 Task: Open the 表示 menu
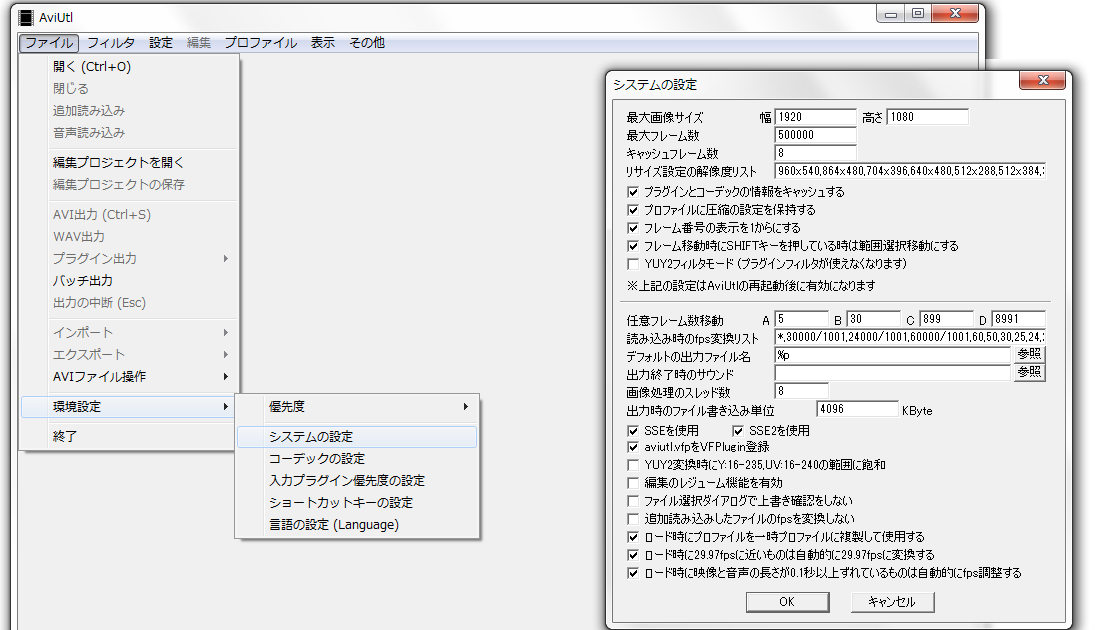(323, 43)
